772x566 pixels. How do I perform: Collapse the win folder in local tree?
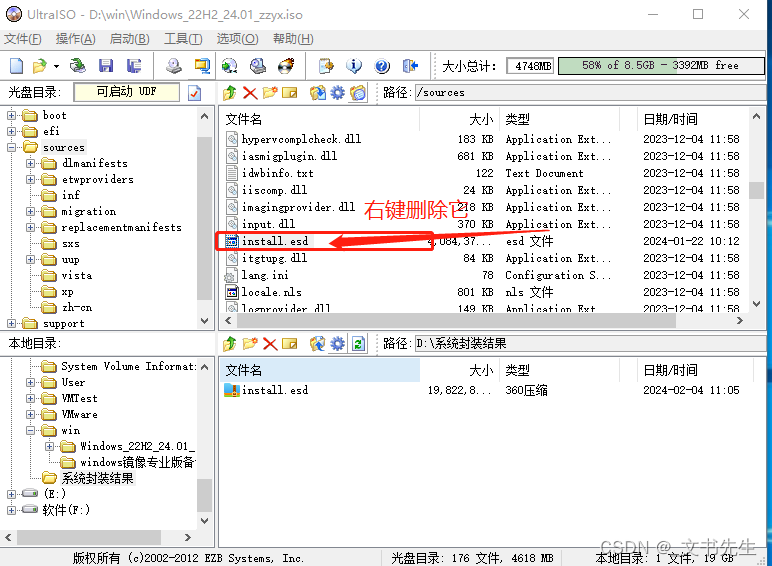pyautogui.click(x=31, y=430)
